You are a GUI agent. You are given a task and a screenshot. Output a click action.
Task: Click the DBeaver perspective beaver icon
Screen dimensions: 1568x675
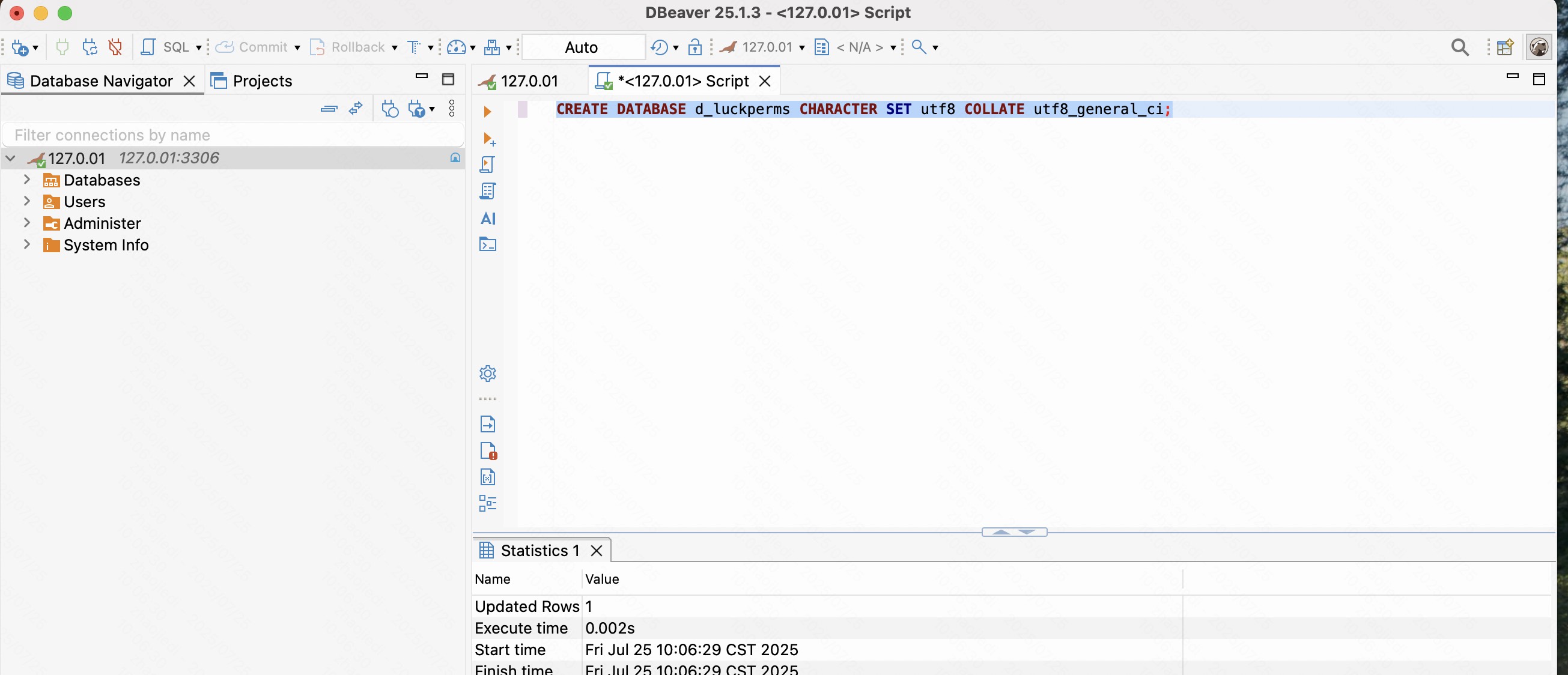pyautogui.click(x=1539, y=47)
